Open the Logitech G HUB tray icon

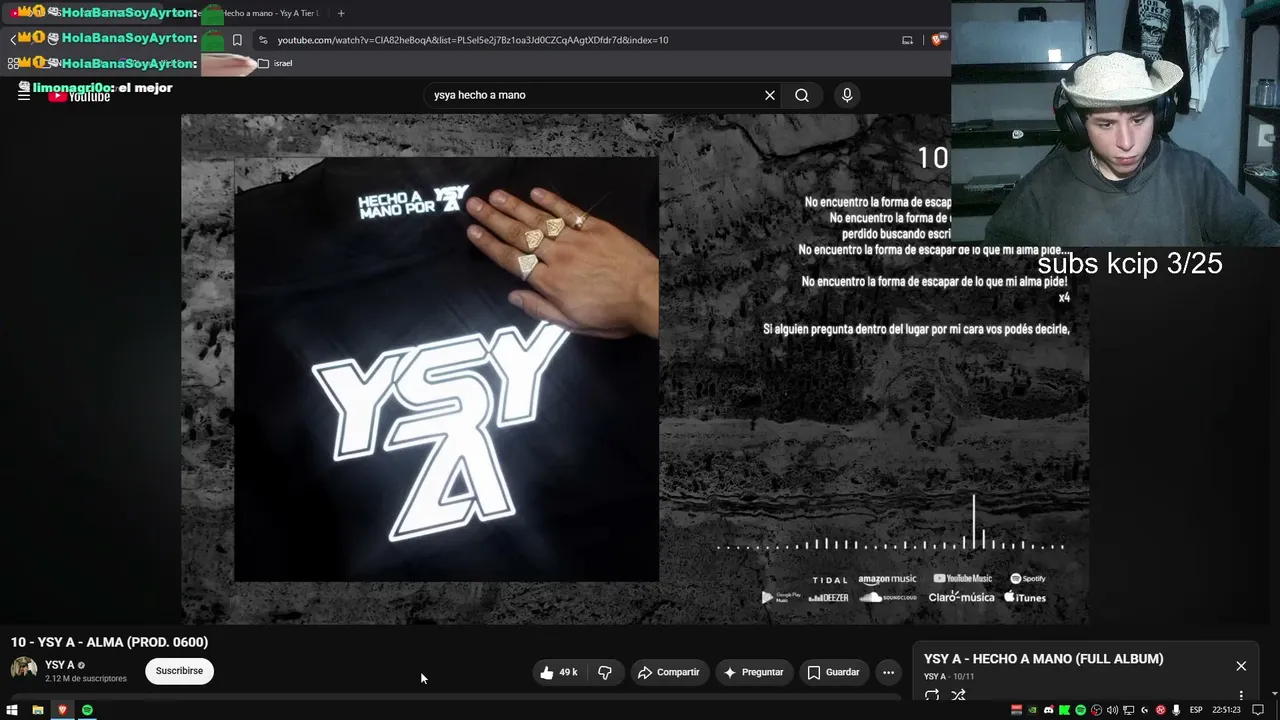[x=1144, y=710]
